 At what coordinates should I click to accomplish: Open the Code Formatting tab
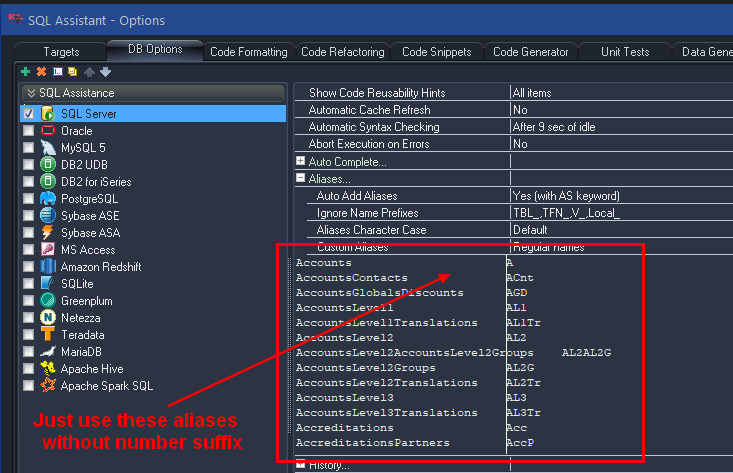(x=249, y=52)
